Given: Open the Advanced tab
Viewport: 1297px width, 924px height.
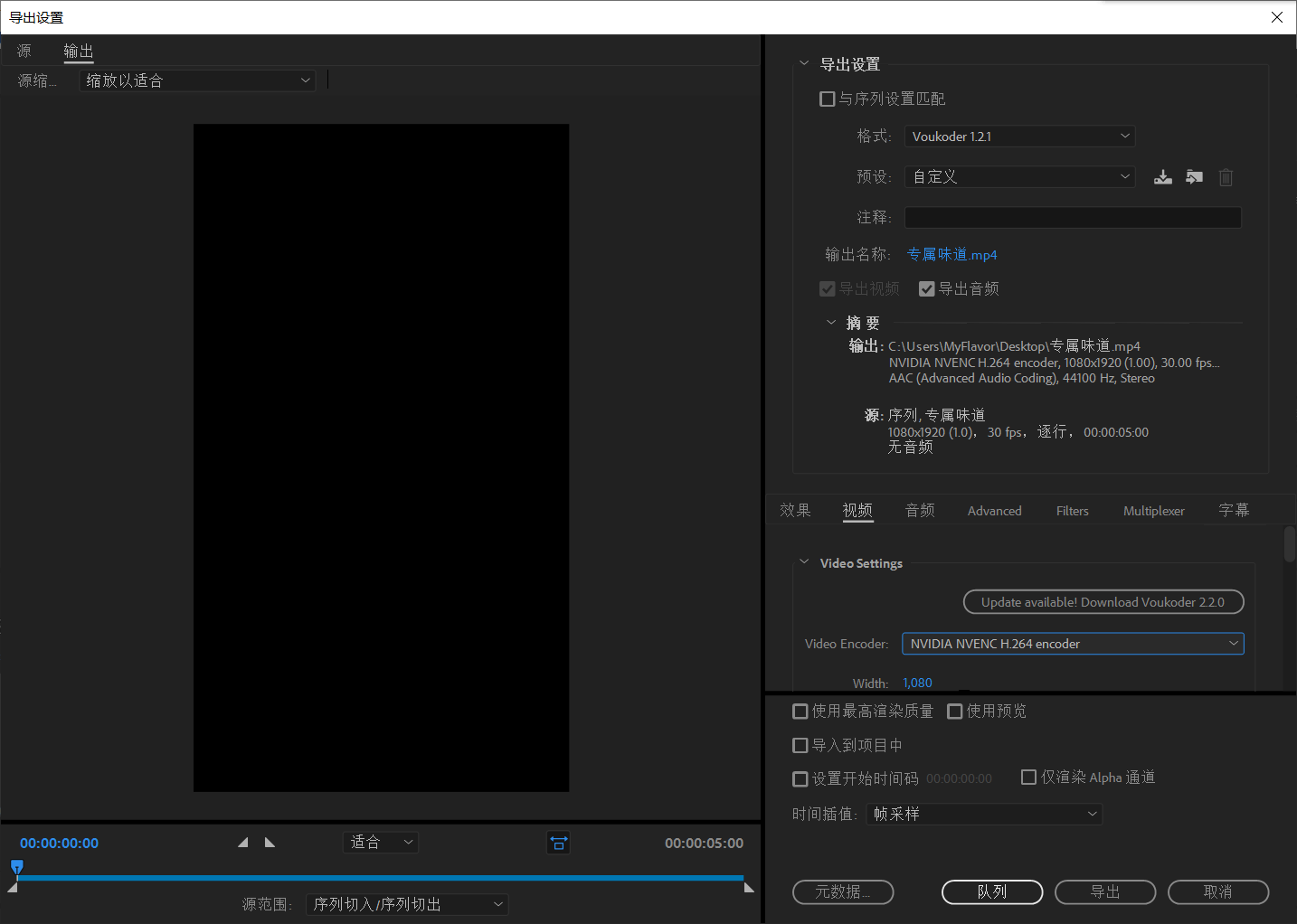Looking at the screenshot, I should (995, 511).
